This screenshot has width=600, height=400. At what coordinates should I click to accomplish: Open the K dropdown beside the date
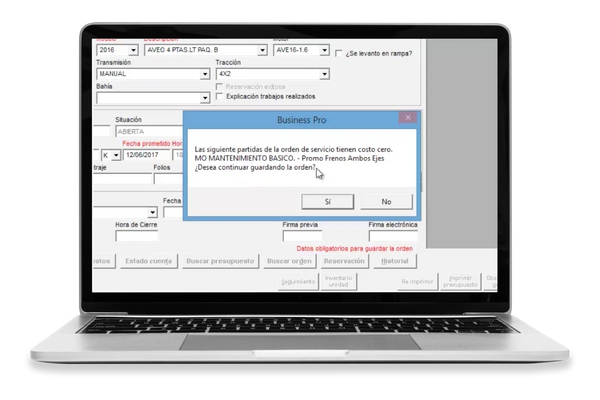point(116,155)
